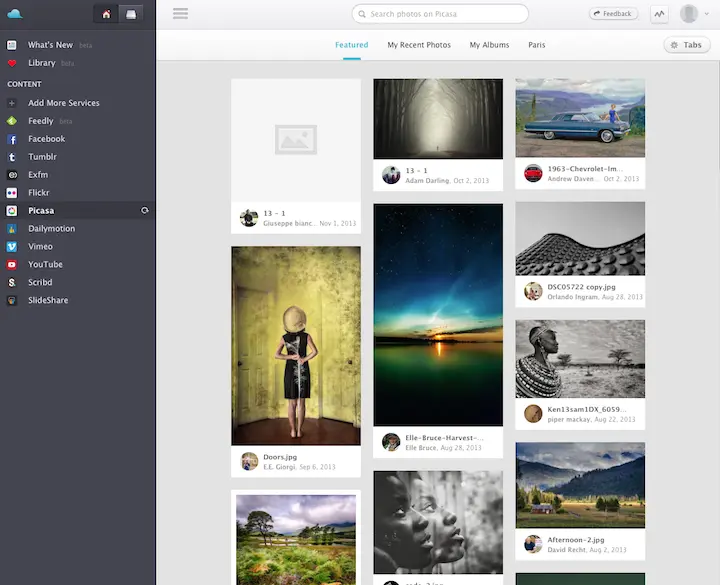Screen dimensions: 720x585
Task: Open the drive storage icon
Action: coord(131,14)
